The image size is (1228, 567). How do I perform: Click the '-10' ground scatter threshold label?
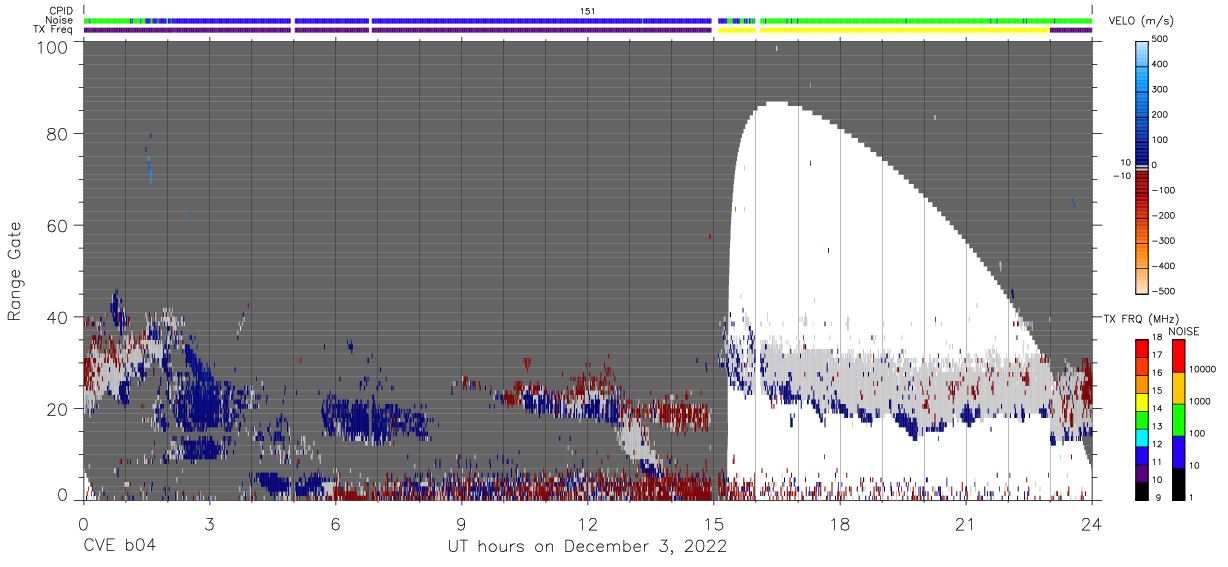(x=1120, y=176)
